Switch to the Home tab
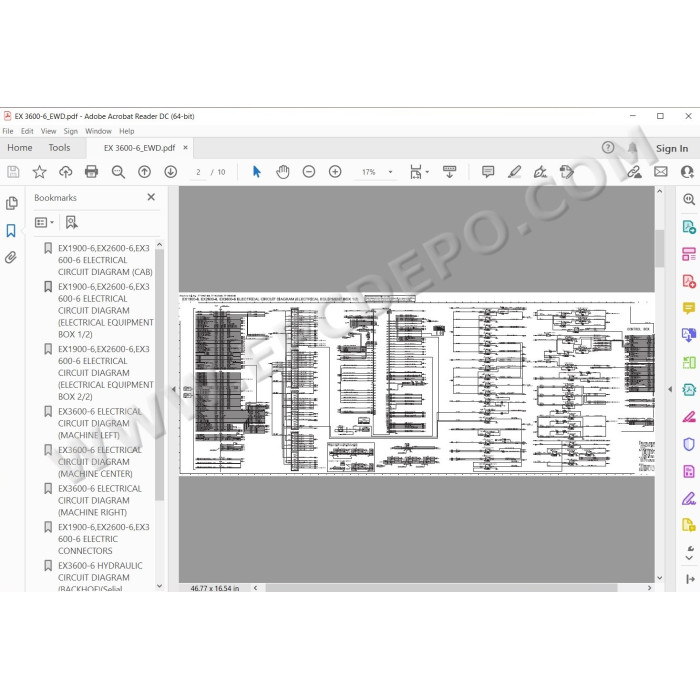The width and height of the screenshot is (700, 700). pyautogui.click(x=20, y=148)
